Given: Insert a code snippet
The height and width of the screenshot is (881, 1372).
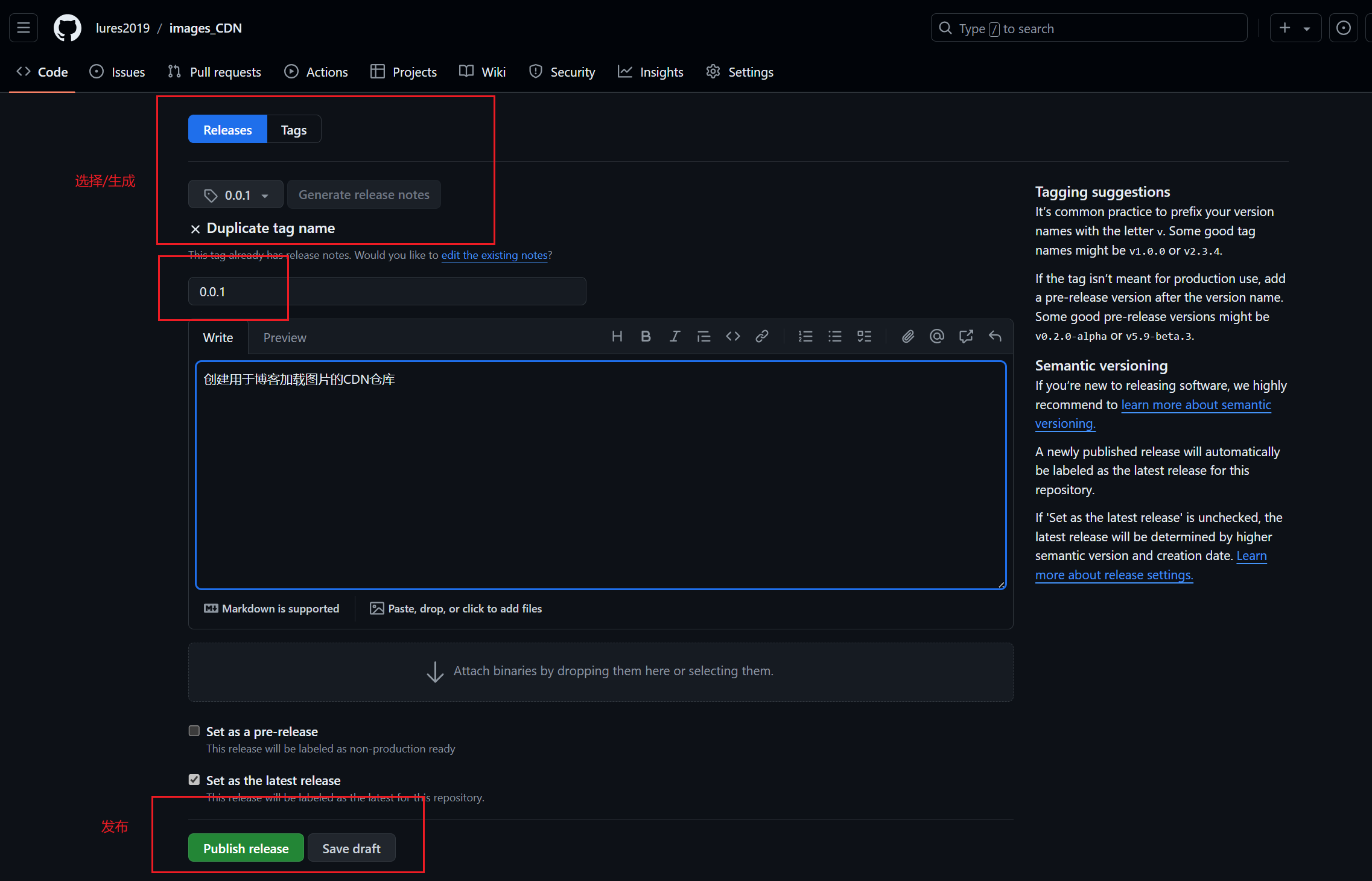Looking at the screenshot, I should [x=732, y=336].
